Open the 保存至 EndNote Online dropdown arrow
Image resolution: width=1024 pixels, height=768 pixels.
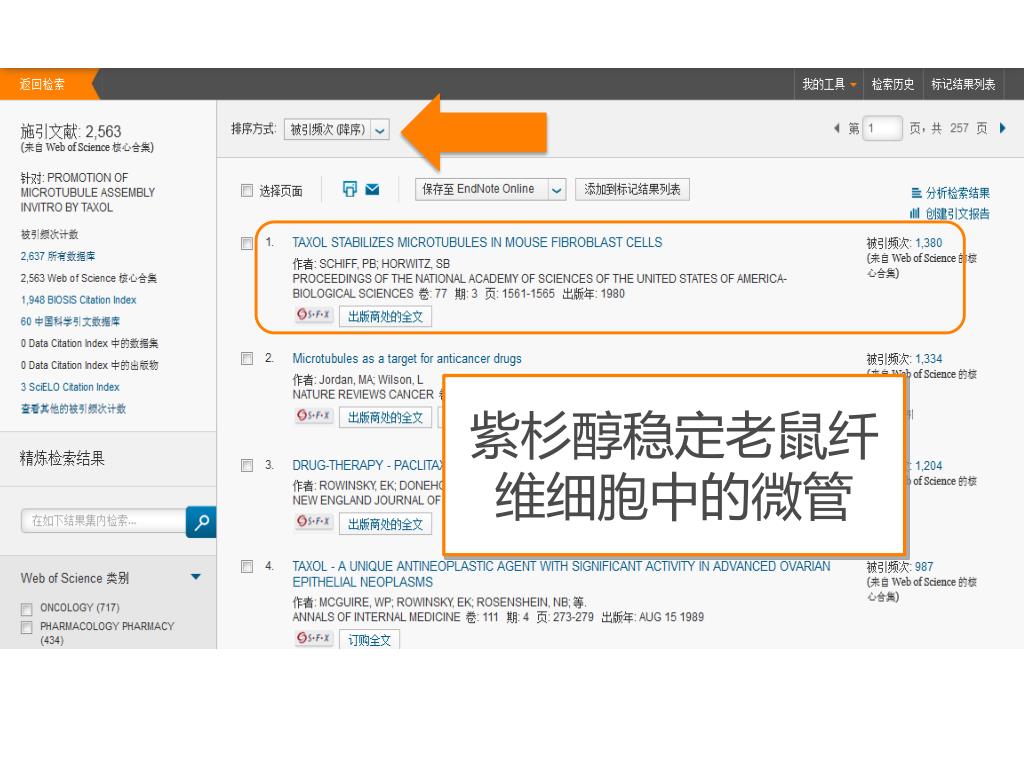[x=556, y=190]
